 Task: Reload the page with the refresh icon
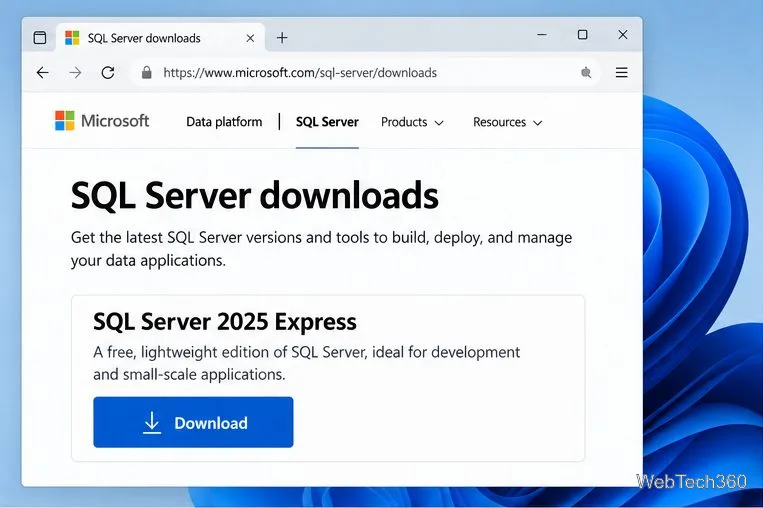click(x=108, y=73)
